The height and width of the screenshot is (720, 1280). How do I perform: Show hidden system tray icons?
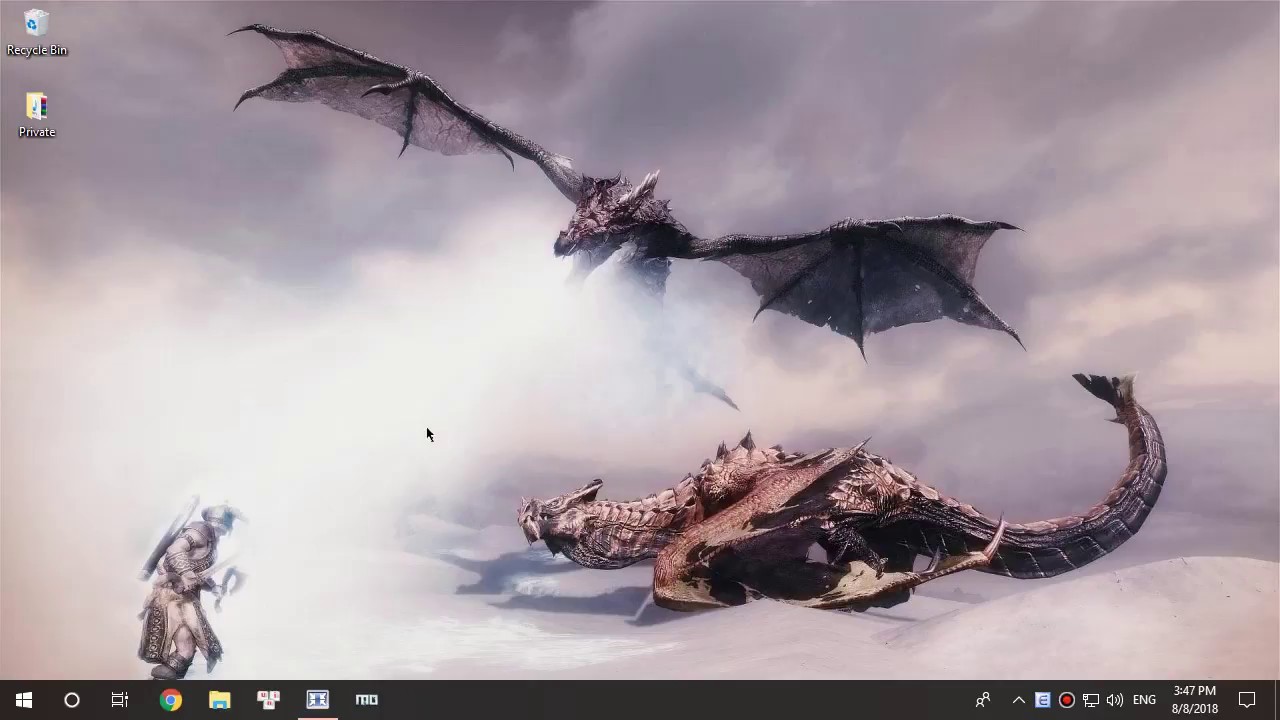click(x=1018, y=700)
